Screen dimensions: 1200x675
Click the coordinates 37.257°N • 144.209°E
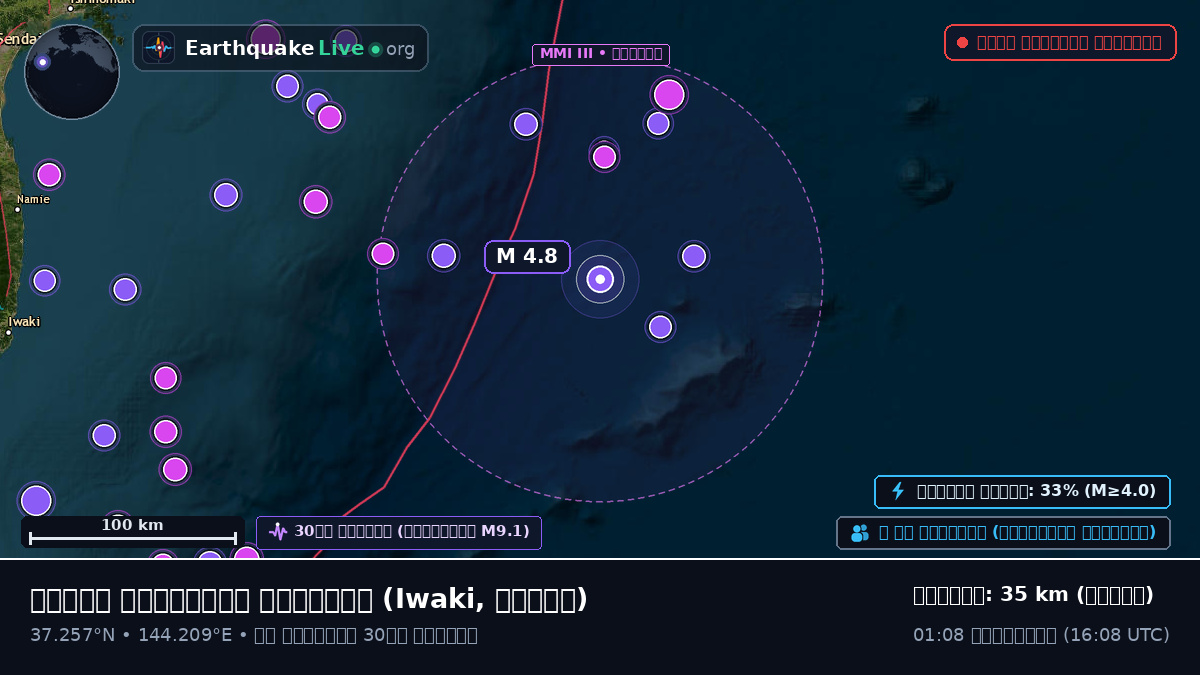click(x=131, y=635)
